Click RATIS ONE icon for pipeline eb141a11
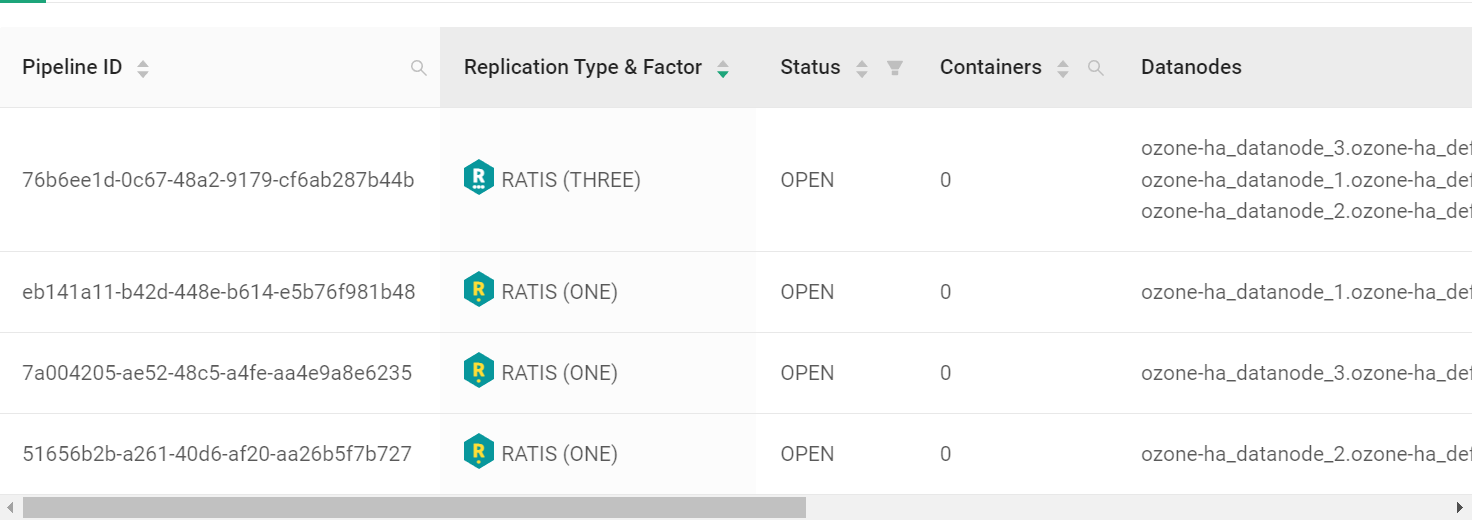Image resolution: width=1477 pixels, height=523 pixels. [x=479, y=290]
